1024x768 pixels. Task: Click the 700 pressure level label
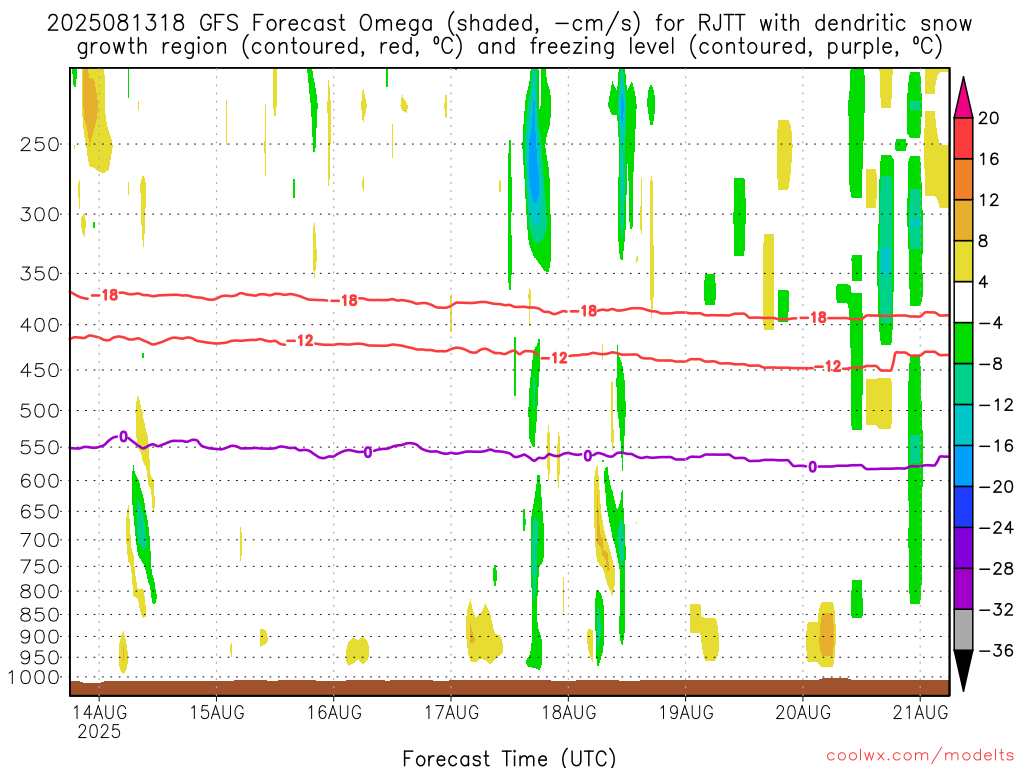click(x=40, y=540)
